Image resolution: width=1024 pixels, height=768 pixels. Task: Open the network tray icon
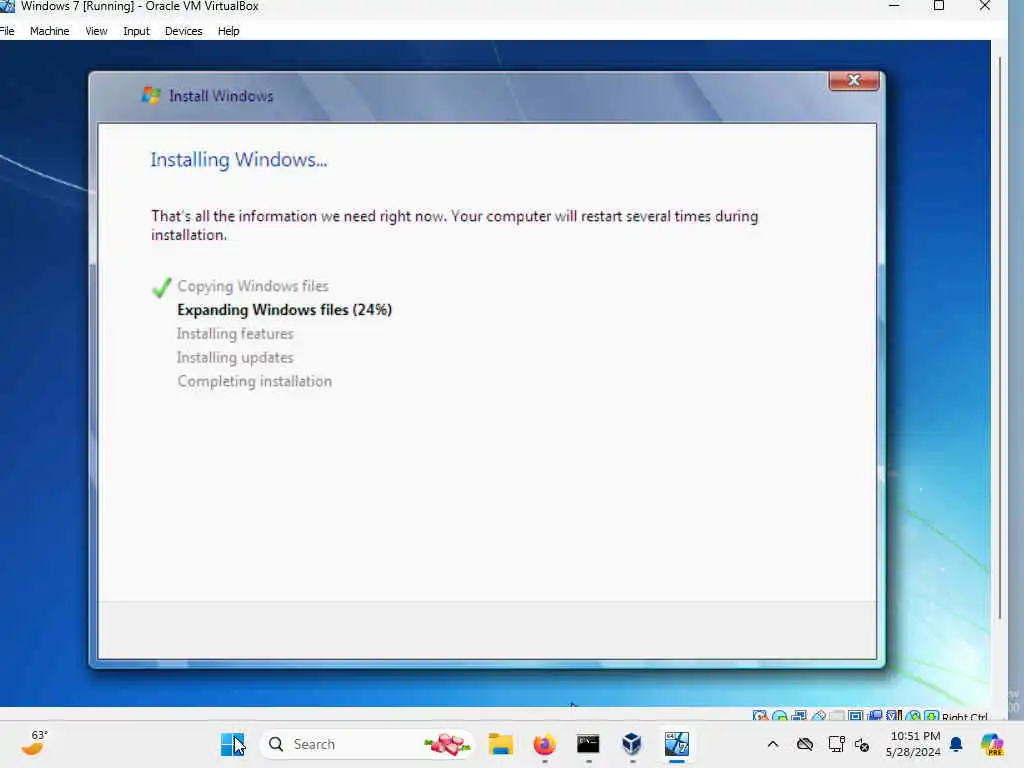[x=836, y=744]
